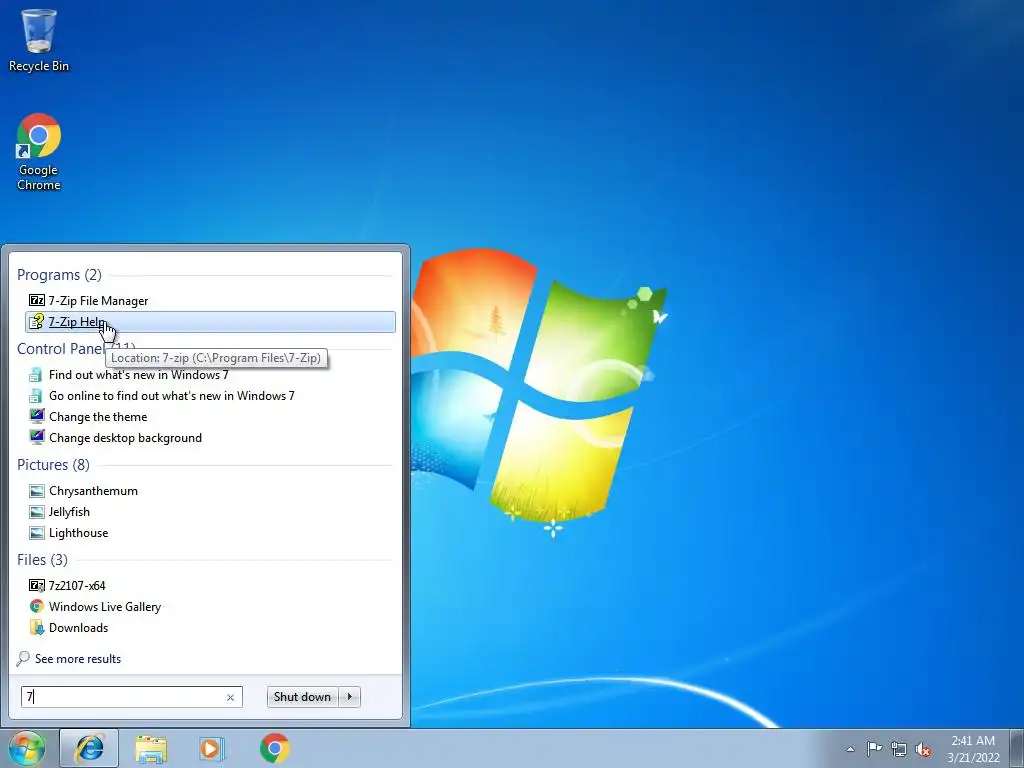Click the monitor icon beside Change desktop background
Viewport: 1024px width, 768px height.
[37, 437]
